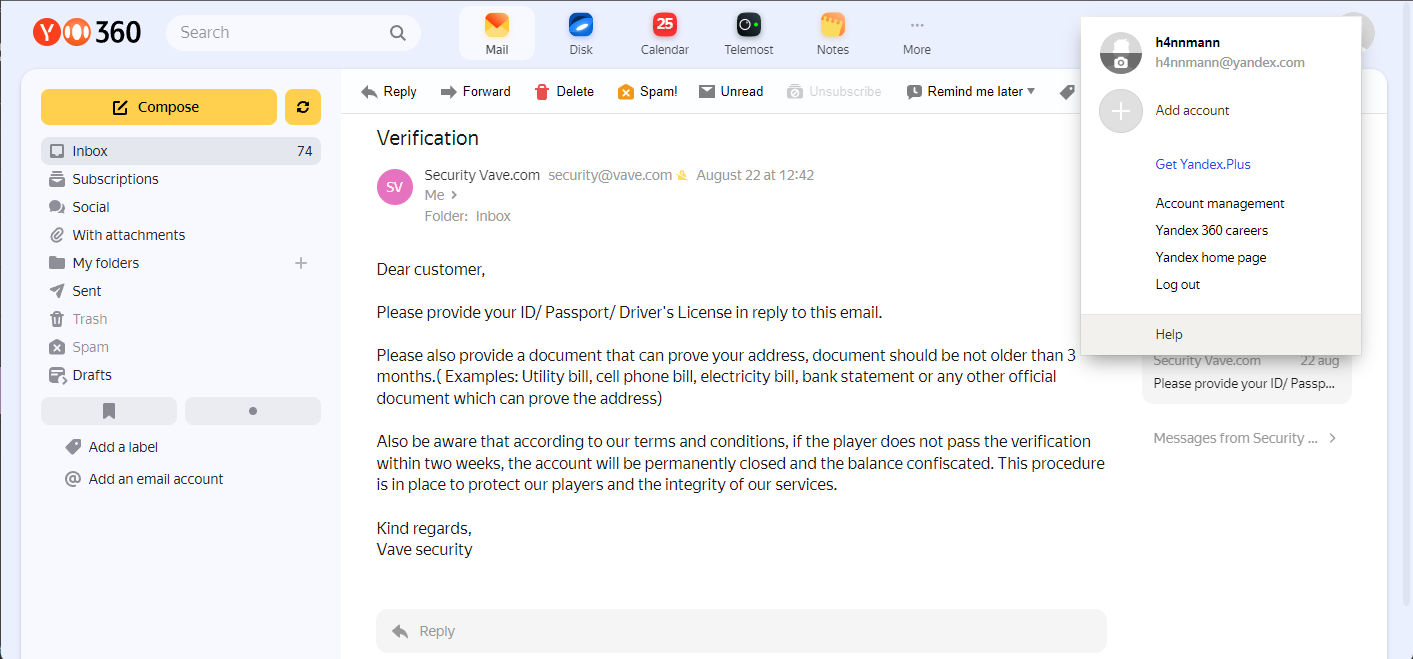The height and width of the screenshot is (659, 1413).
Task: Delete the Verification email
Action: pos(564,92)
